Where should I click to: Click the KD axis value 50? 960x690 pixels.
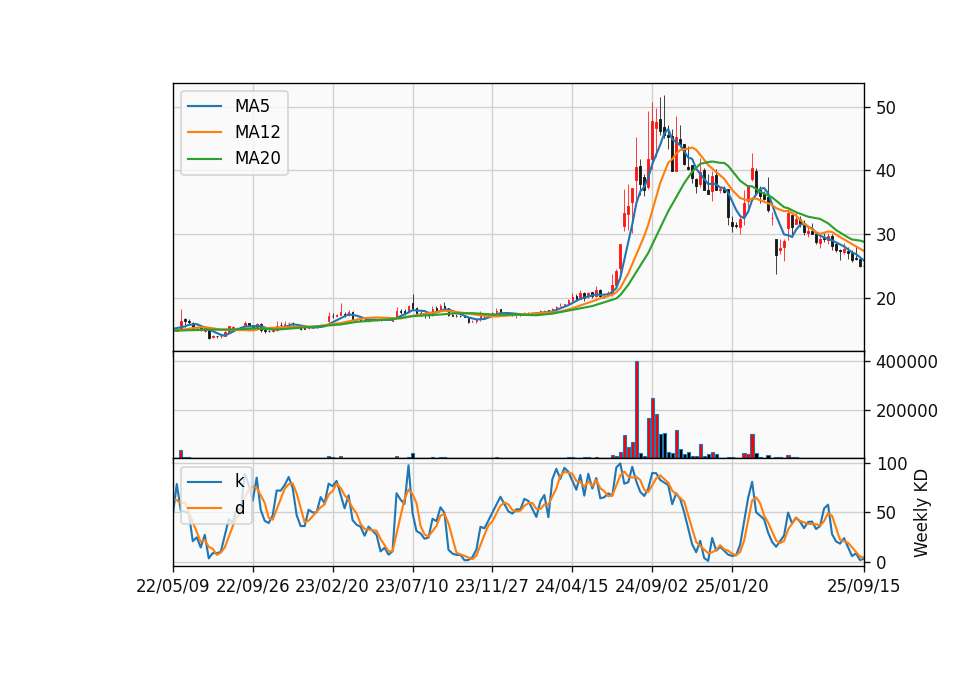coord(886,513)
